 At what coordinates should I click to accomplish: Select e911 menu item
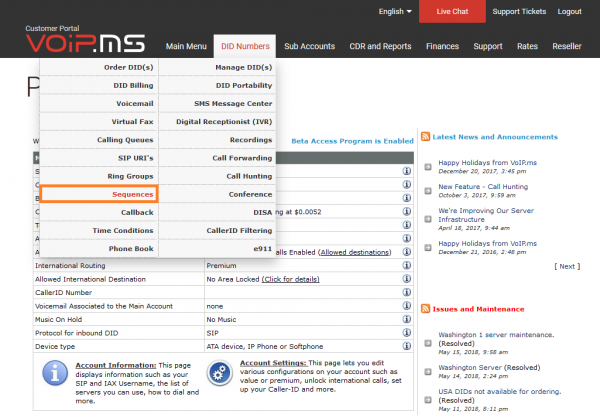pyautogui.click(x=217, y=249)
